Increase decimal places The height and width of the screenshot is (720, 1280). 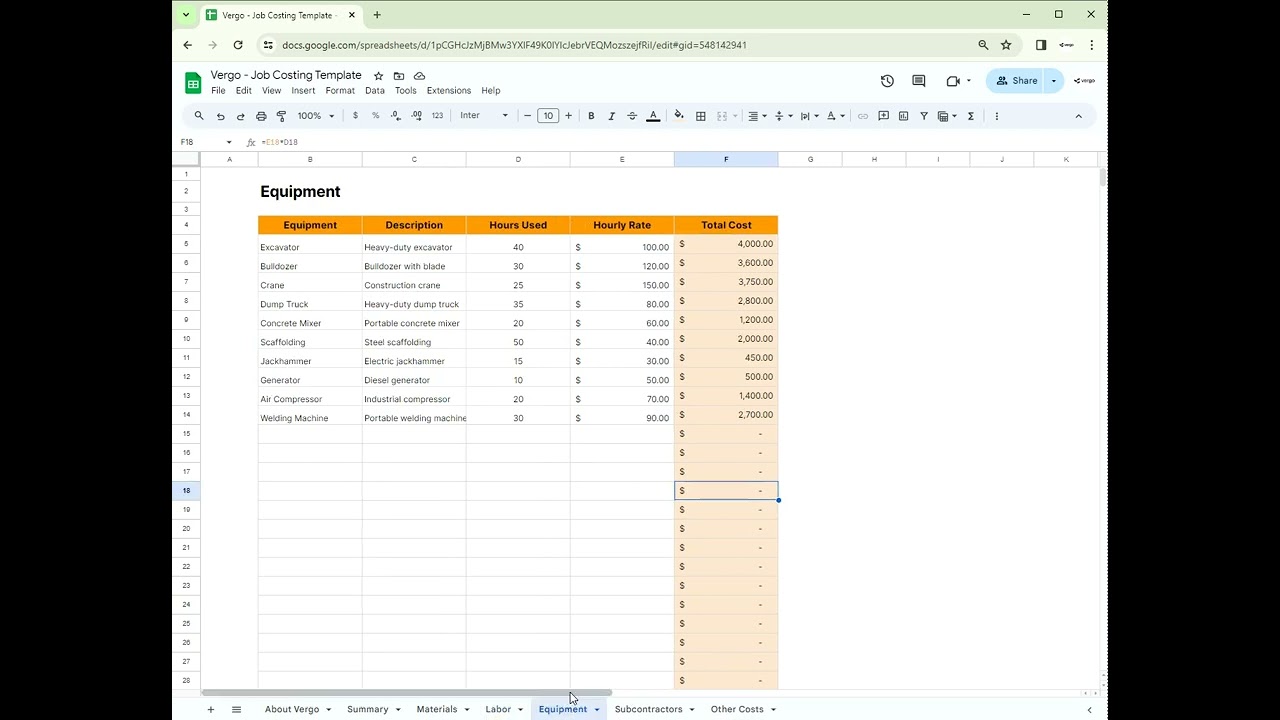pos(416,116)
